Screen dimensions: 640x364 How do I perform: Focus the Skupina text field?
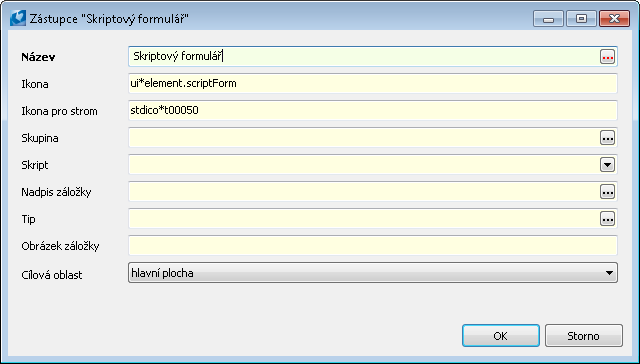pos(364,138)
